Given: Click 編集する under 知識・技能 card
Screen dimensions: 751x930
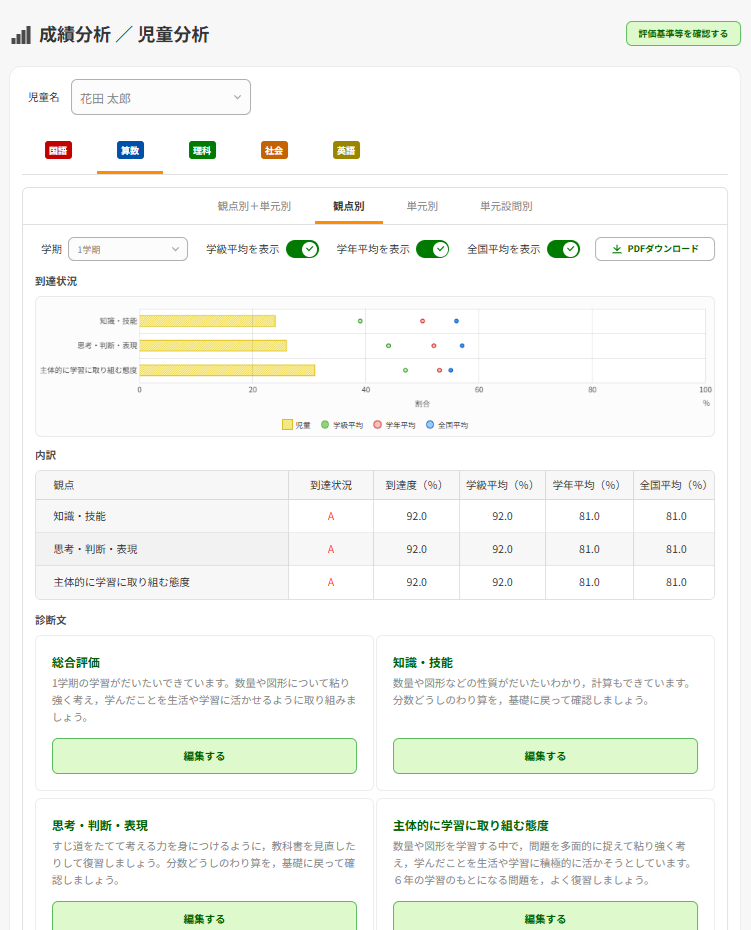Looking at the screenshot, I should coord(545,756).
